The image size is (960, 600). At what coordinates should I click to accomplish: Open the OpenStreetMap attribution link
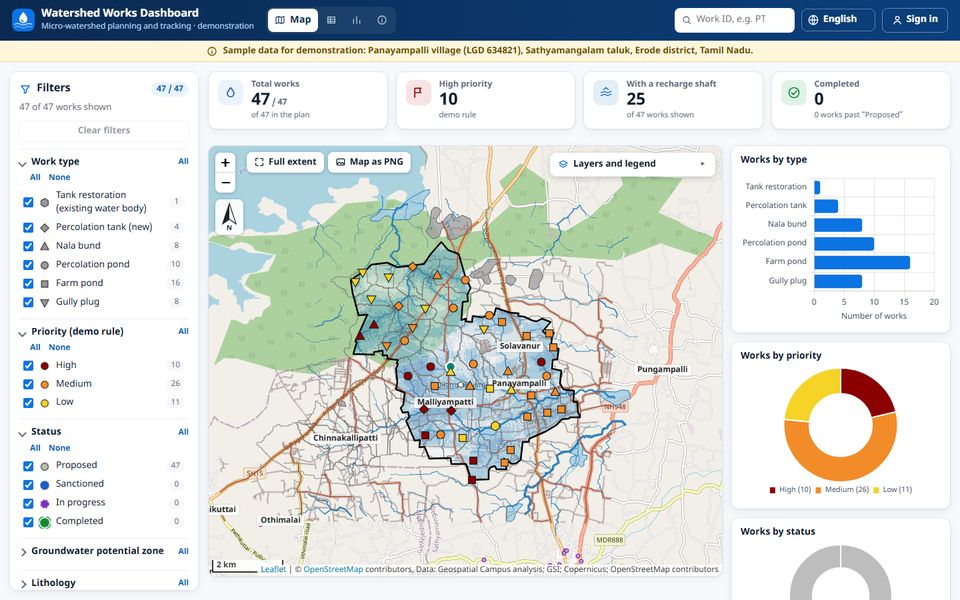pyautogui.click(x=333, y=569)
